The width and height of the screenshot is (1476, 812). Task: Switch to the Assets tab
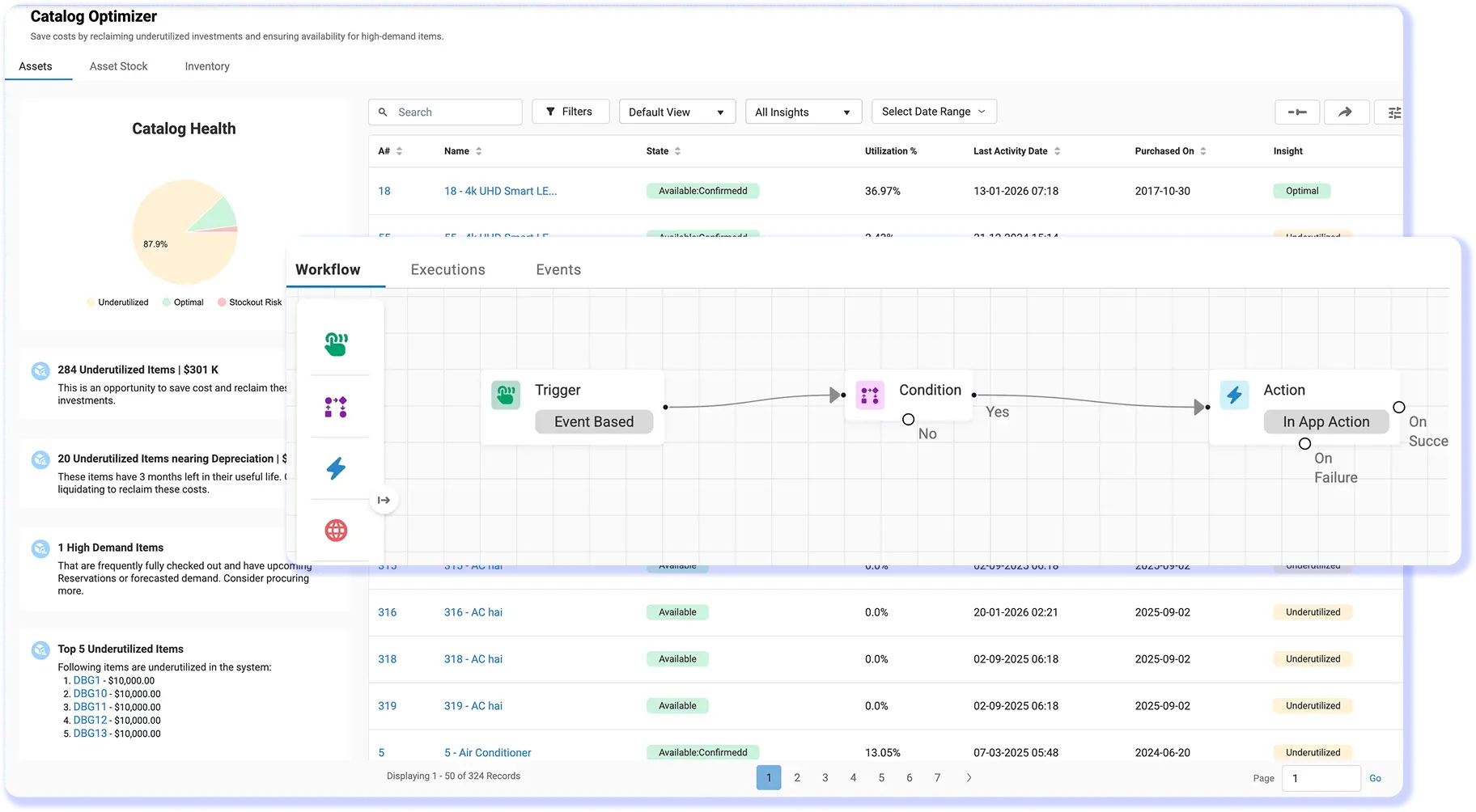(36, 66)
